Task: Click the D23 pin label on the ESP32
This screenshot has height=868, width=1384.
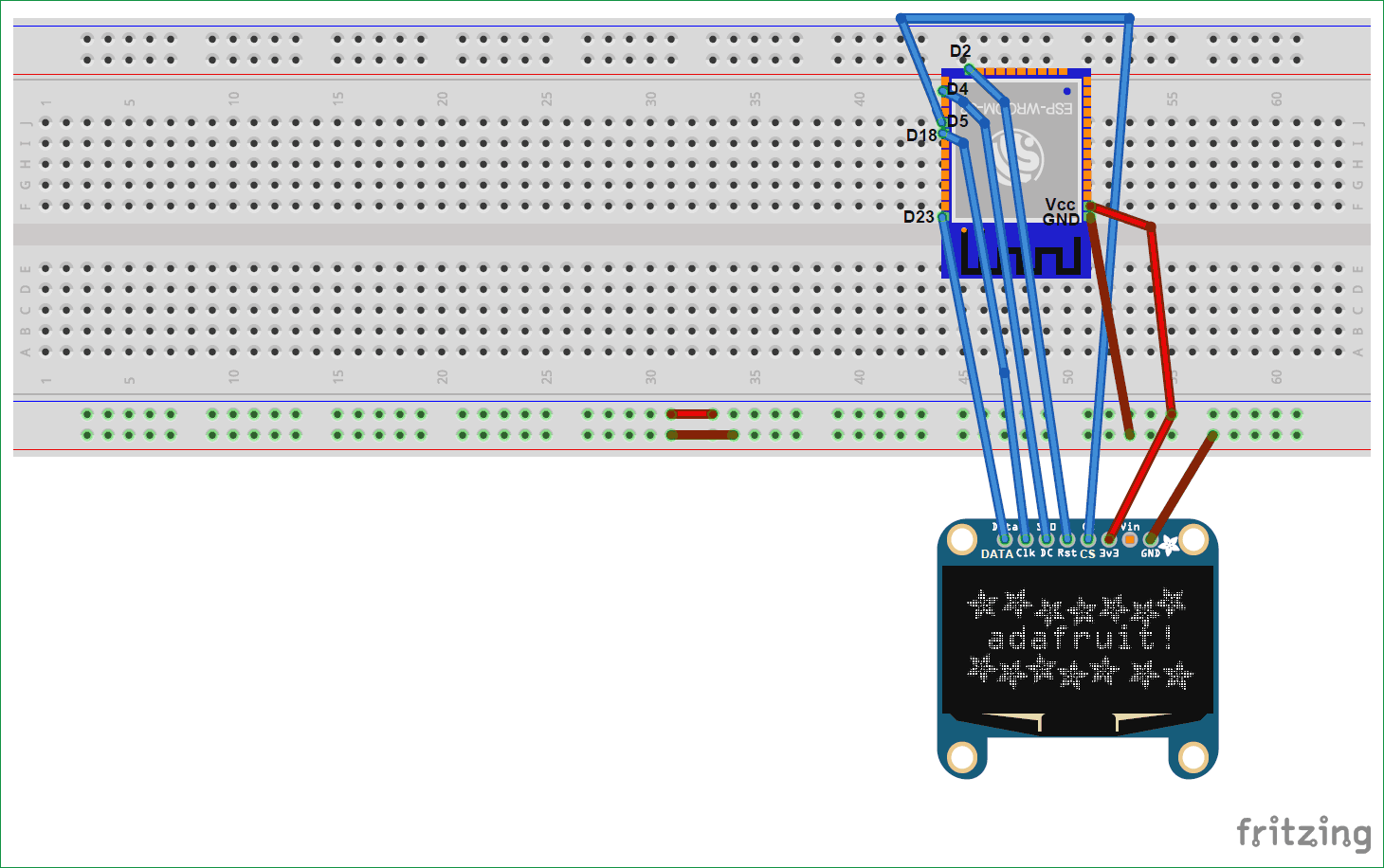Action: tap(917, 218)
